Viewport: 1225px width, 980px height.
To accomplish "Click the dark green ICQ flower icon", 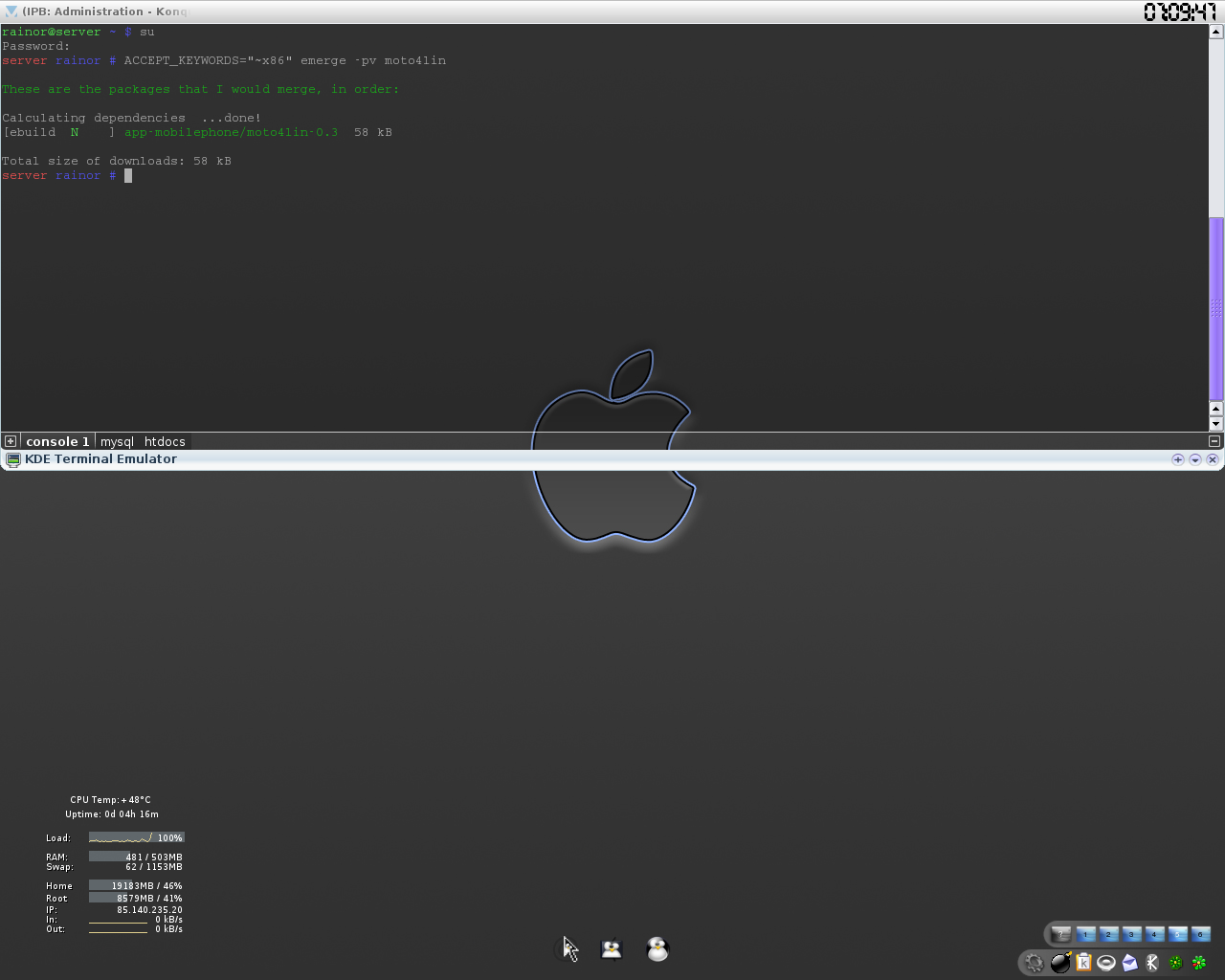I will click(x=1176, y=963).
